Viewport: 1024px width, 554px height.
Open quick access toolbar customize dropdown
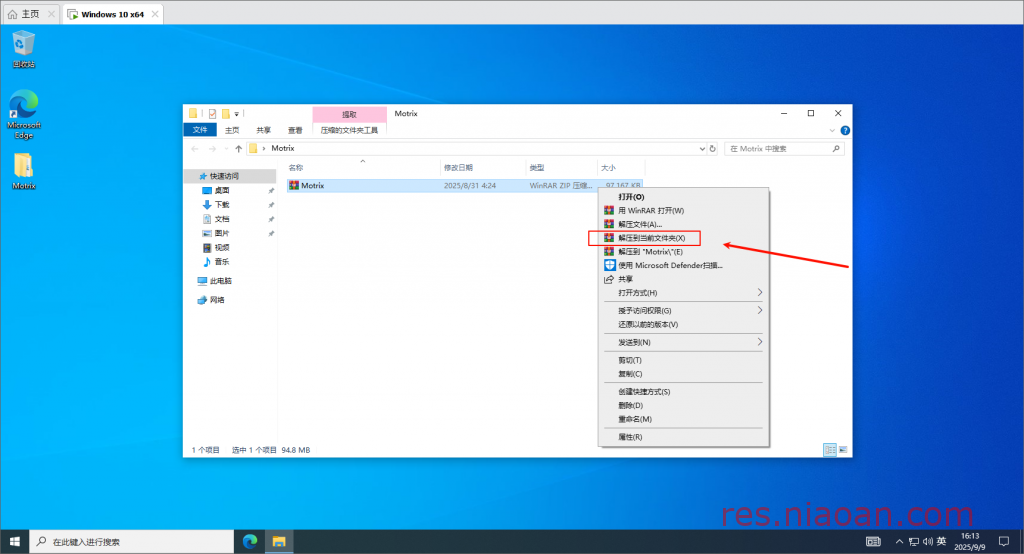236,114
